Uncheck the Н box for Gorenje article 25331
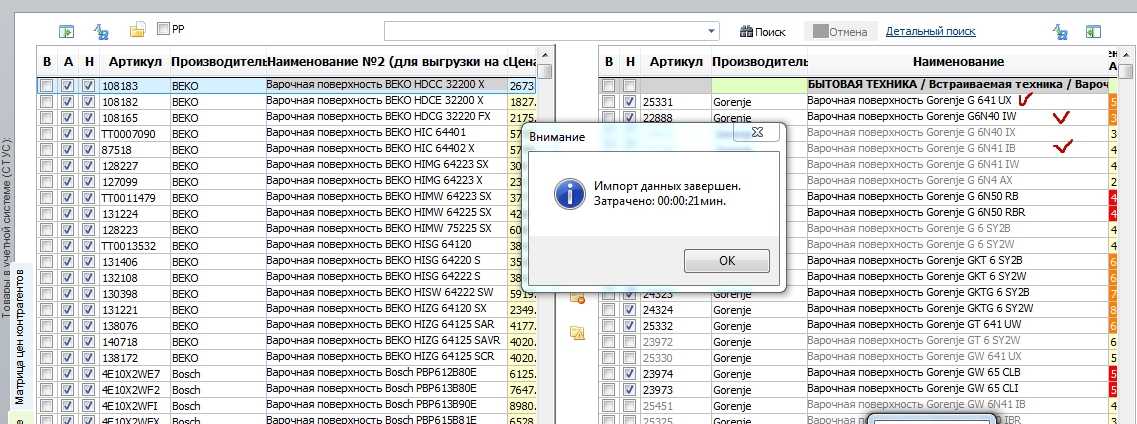 coord(629,101)
